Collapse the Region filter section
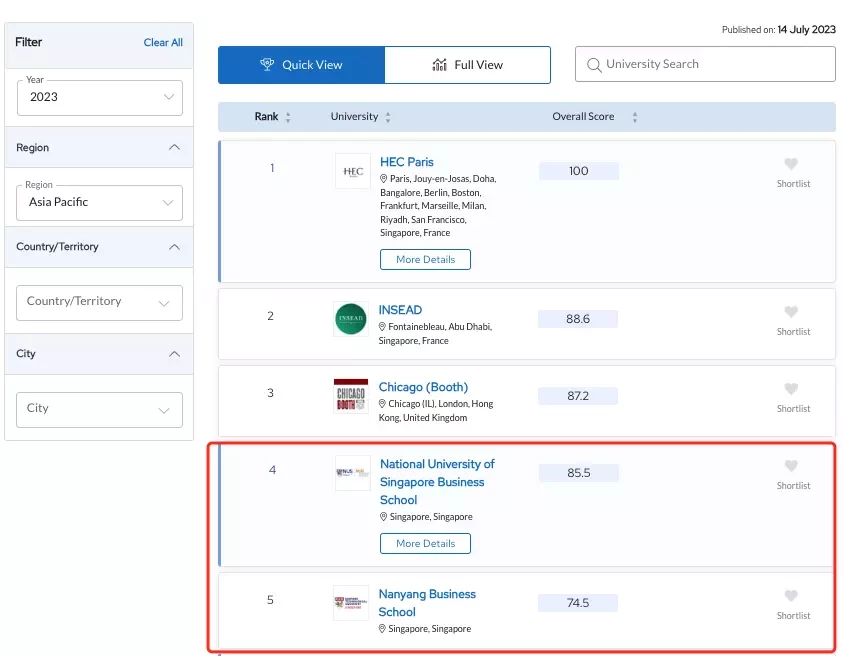Screen dimensions: 843x656 pos(174,147)
